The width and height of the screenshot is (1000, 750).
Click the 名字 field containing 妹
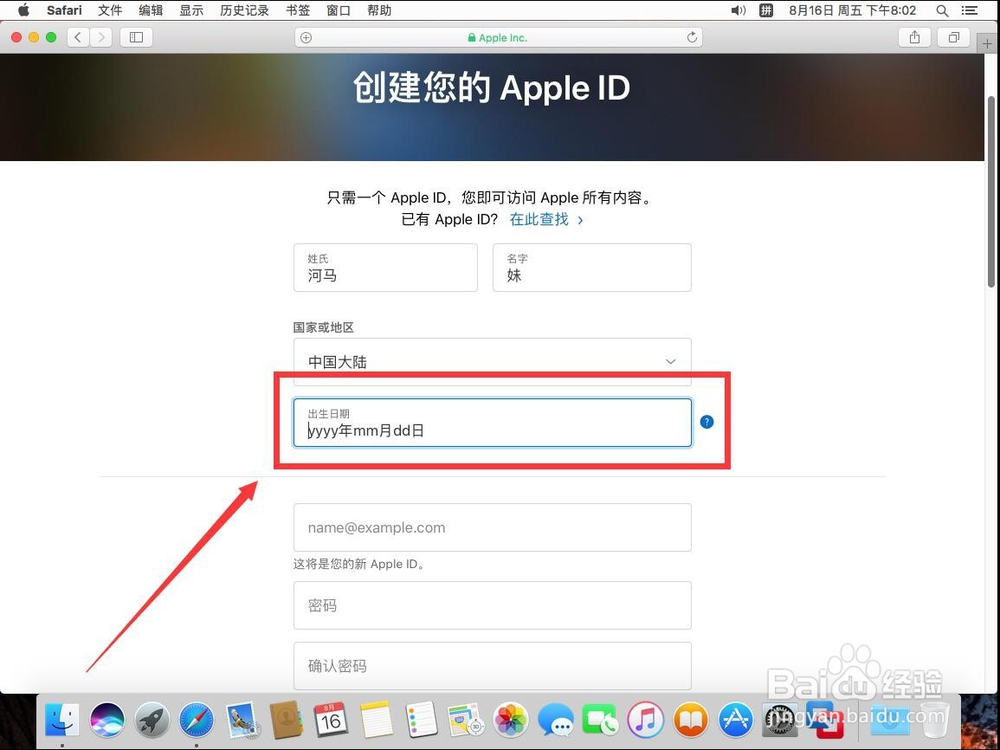tap(592, 267)
